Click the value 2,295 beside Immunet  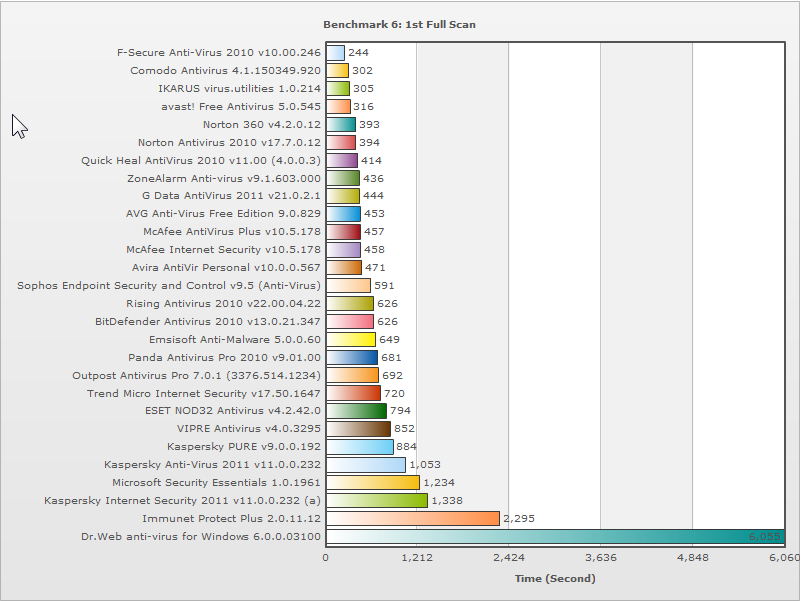pyautogui.click(x=519, y=518)
